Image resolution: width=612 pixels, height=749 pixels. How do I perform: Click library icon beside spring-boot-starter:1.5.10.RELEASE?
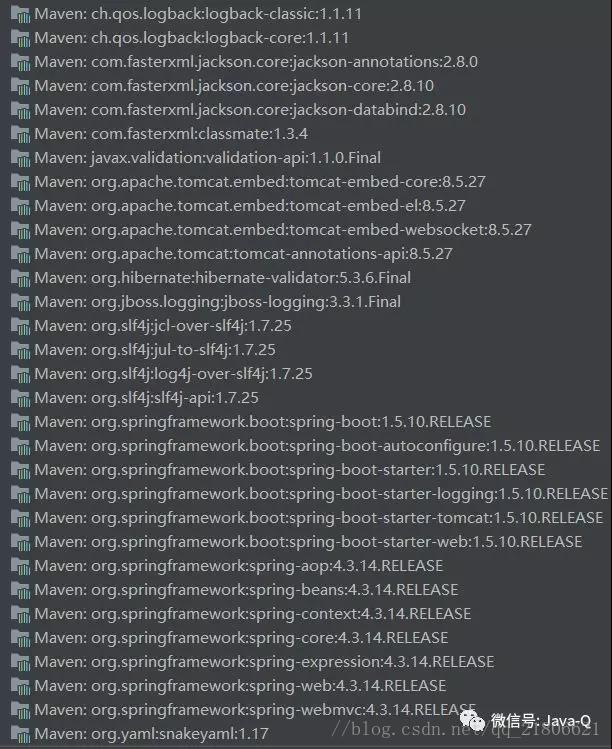pyautogui.click(x=21, y=470)
